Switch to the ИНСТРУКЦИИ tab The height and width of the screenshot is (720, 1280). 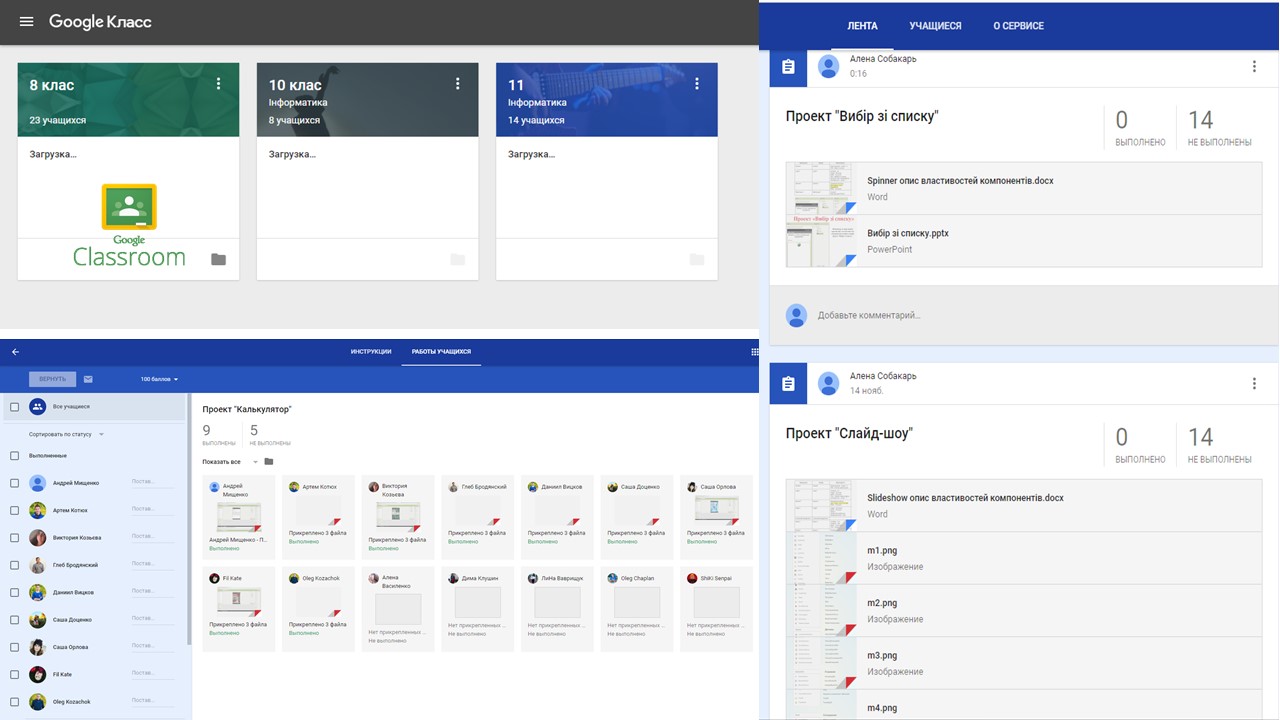point(371,352)
